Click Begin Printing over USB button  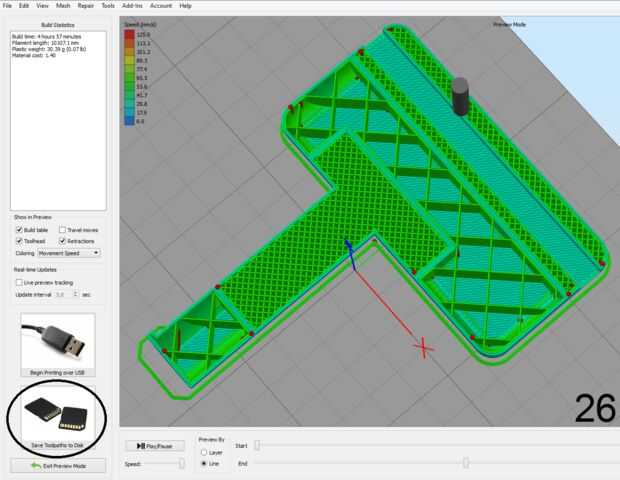point(58,372)
